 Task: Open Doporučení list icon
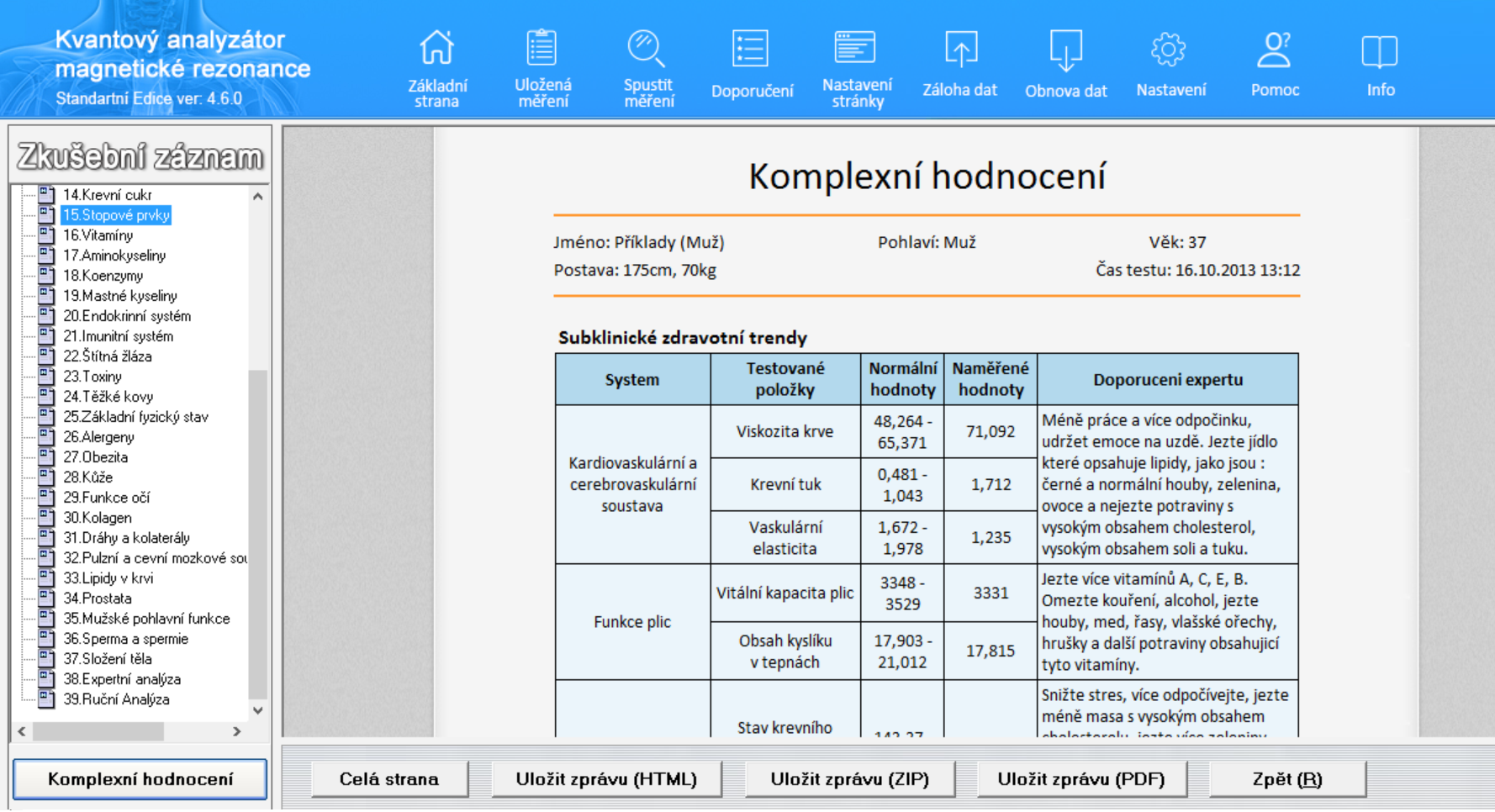751,49
